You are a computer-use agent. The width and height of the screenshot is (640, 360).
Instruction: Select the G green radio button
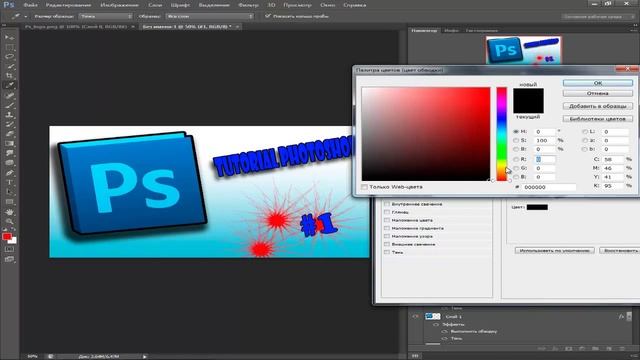pyautogui.click(x=516, y=168)
